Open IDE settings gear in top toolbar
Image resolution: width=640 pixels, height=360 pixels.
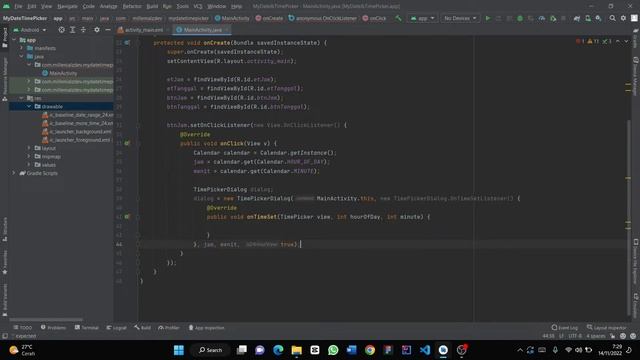click(x=623, y=18)
